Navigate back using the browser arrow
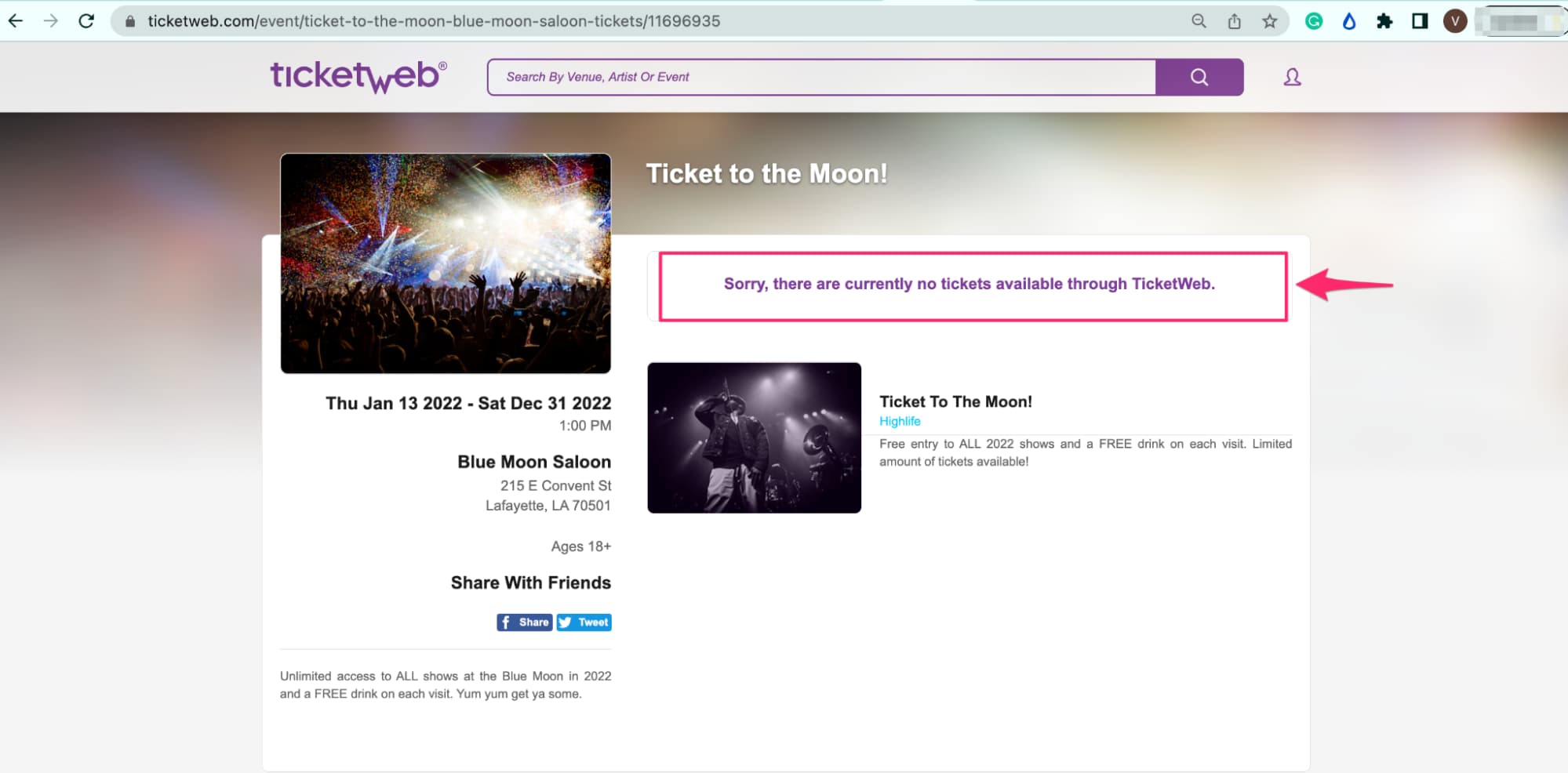Screen dimensions: 1568x773 pyautogui.click(x=16, y=21)
